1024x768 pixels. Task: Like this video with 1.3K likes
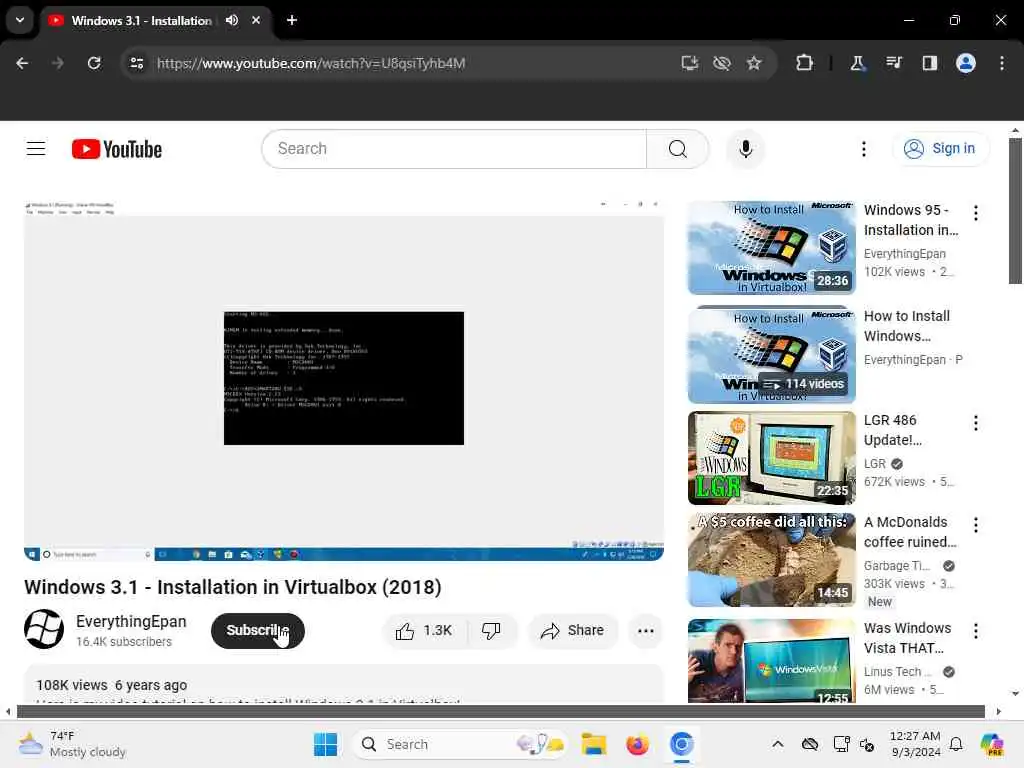[424, 631]
